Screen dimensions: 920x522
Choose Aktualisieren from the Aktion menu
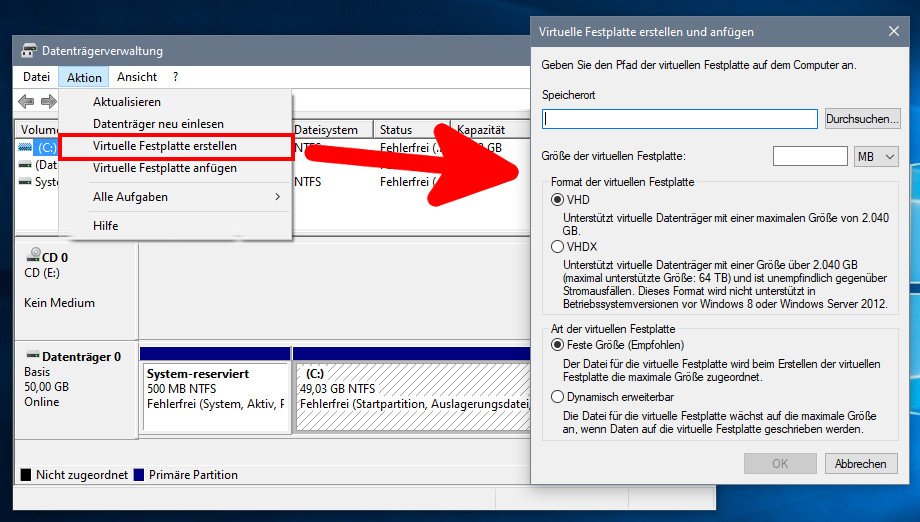coord(127,102)
